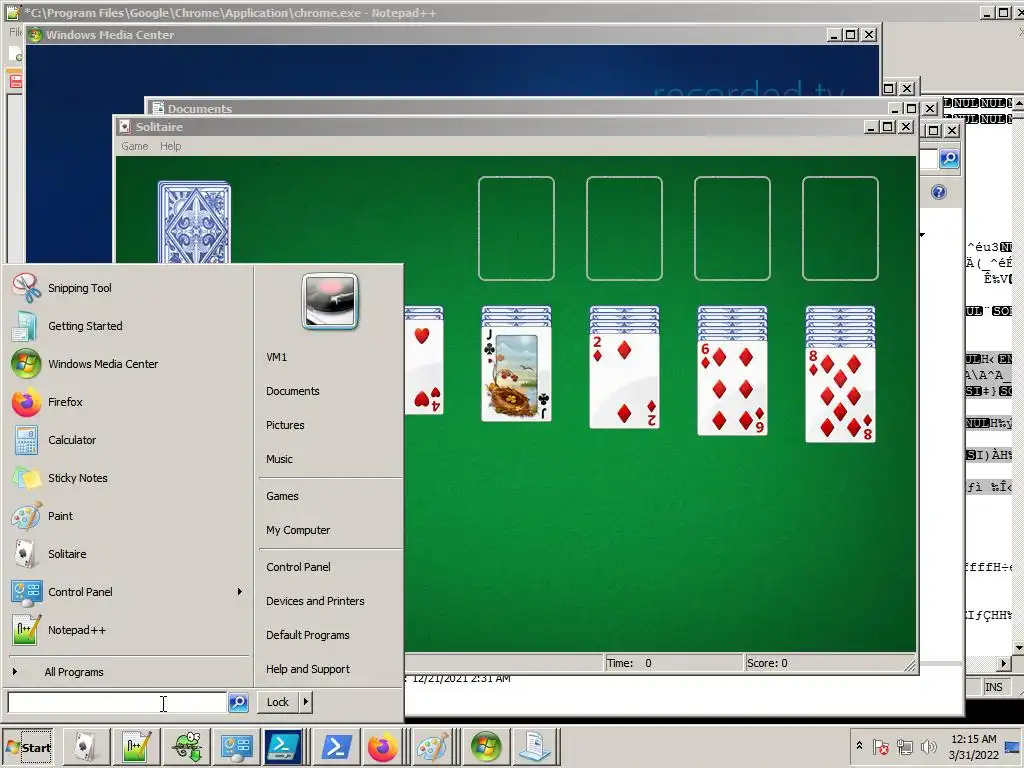Expand All Programs list
Viewport: 1024px width, 768px height.
point(73,672)
